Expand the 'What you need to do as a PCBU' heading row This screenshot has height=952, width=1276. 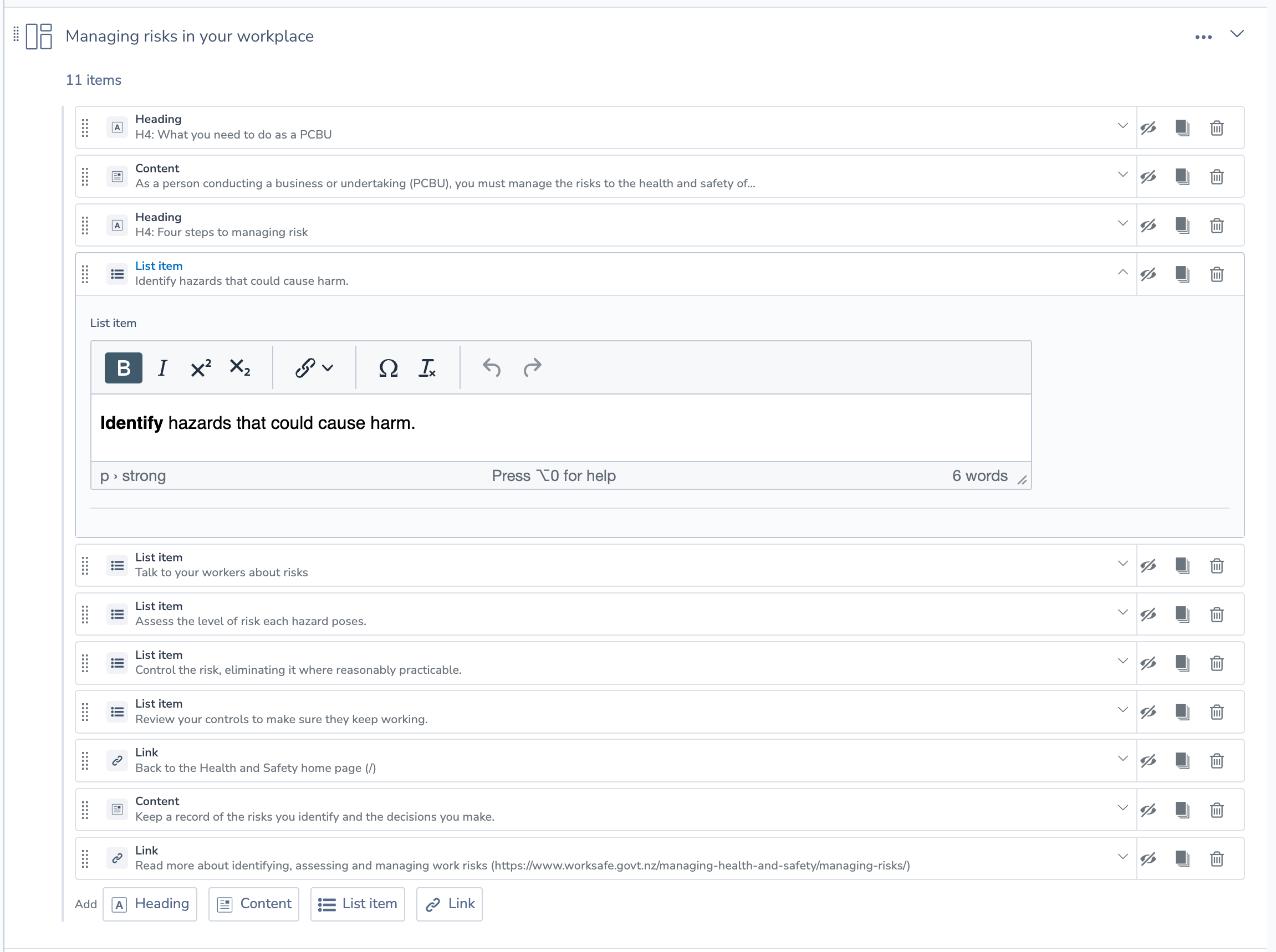[1122, 126]
